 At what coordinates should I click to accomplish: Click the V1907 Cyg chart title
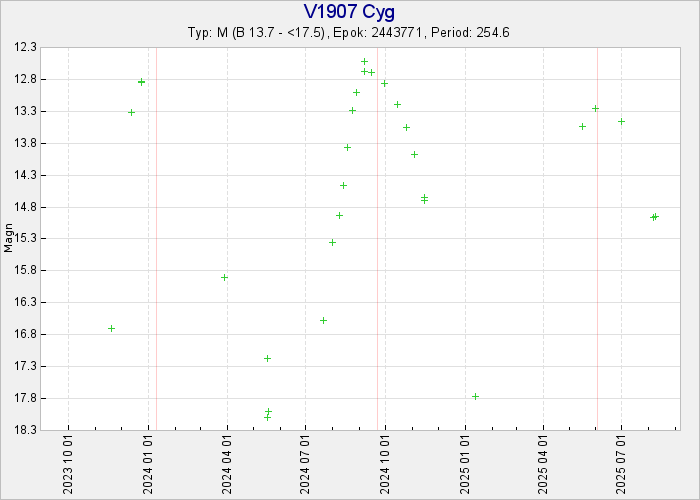point(349,12)
